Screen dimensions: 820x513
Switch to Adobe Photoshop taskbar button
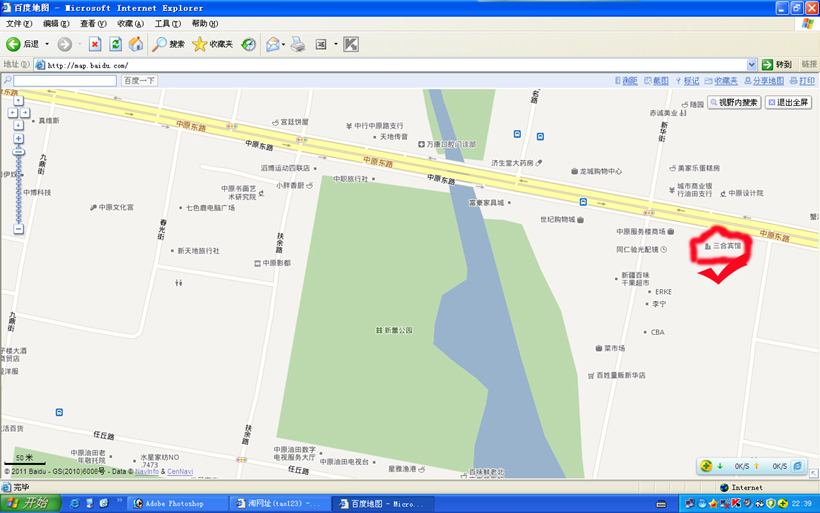(177, 504)
